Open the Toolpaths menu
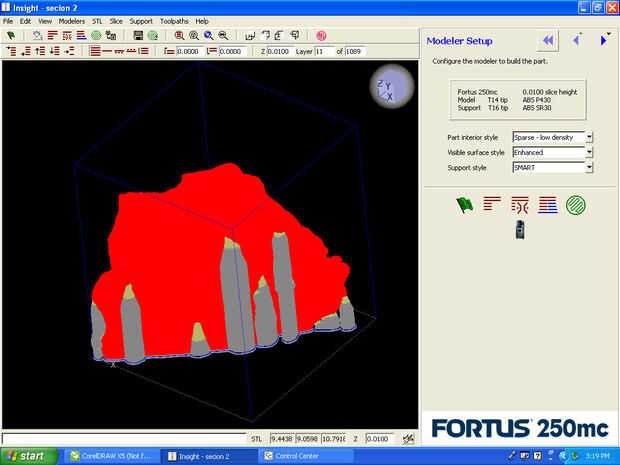Viewport: 620px width, 465px height. [x=175, y=20]
